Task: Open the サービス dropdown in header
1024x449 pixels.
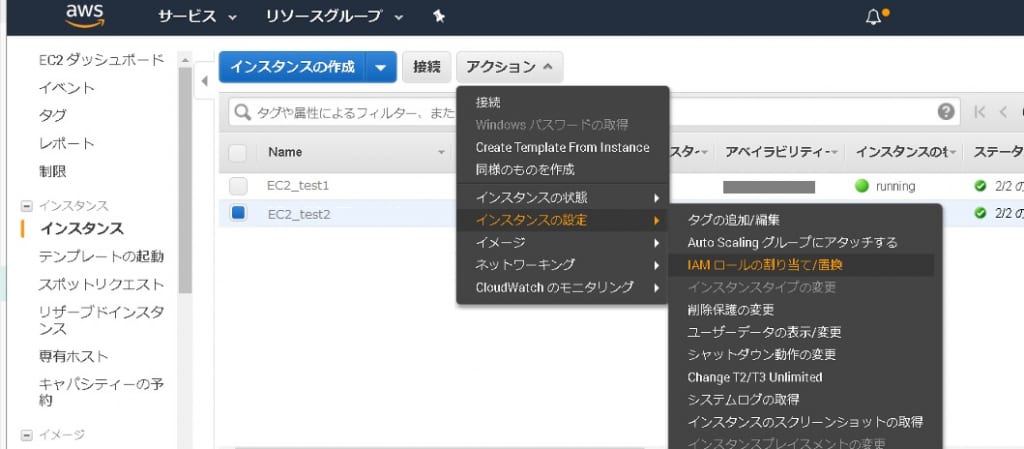Action: click(197, 17)
